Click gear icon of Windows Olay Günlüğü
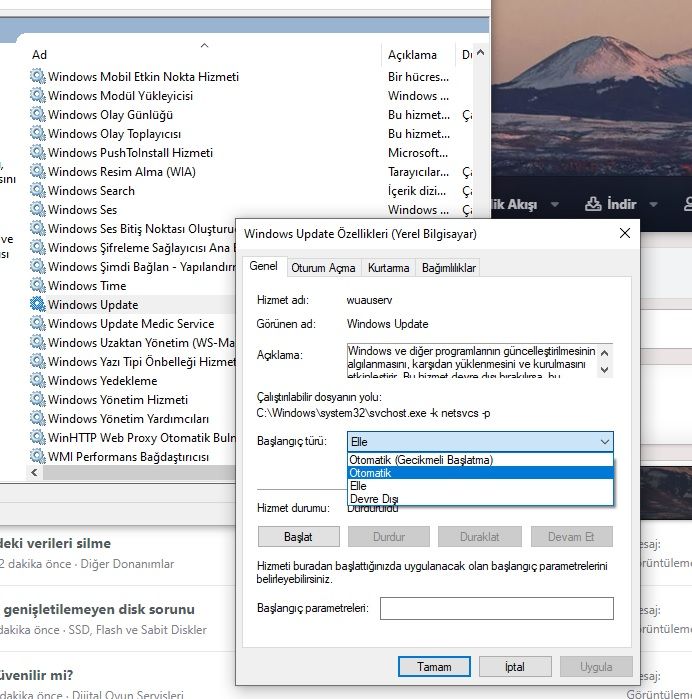This screenshot has height=699, width=692. pyautogui.click(x=38, y=115)
